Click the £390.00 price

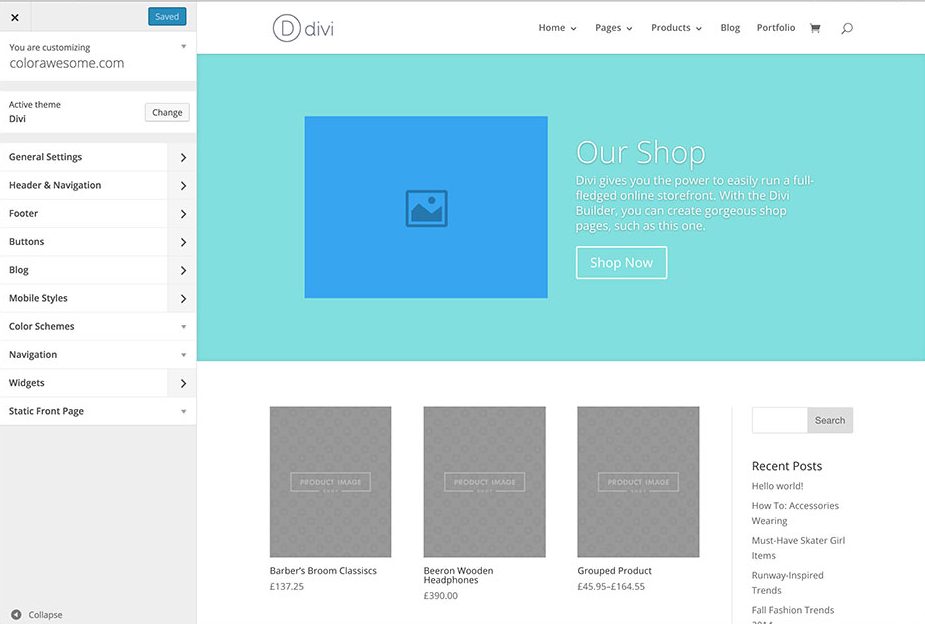(x=441, y=596)
